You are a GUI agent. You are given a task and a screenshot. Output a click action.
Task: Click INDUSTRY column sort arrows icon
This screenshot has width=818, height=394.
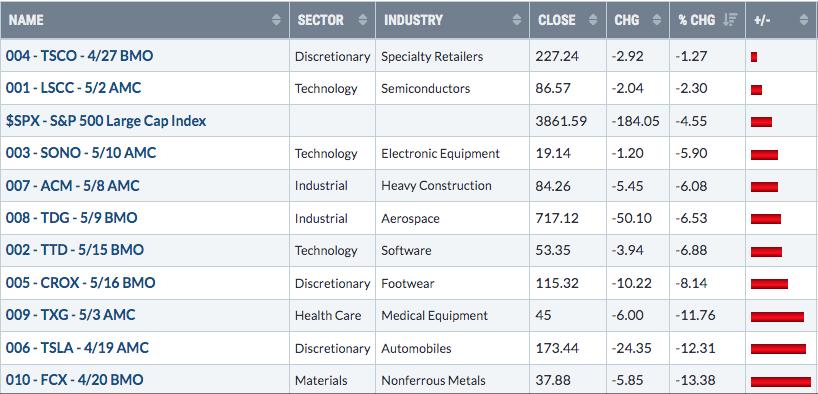(516, 20)
